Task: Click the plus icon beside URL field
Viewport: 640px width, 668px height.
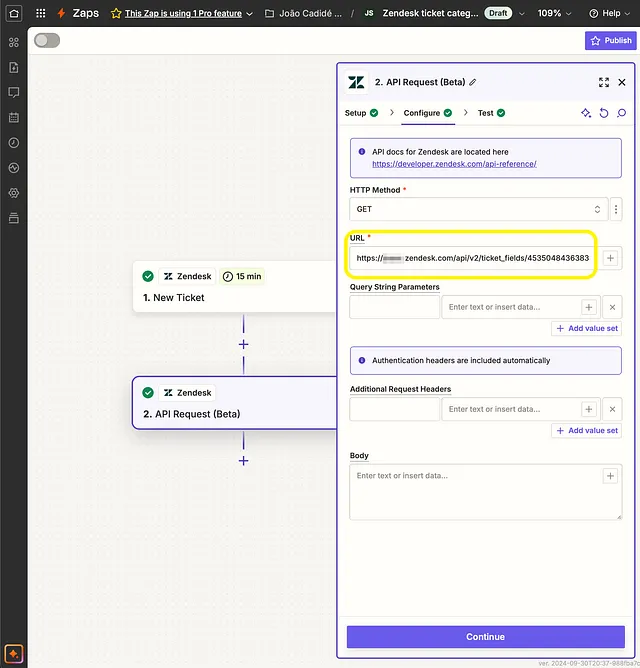Action: click(x=610, y=258)
